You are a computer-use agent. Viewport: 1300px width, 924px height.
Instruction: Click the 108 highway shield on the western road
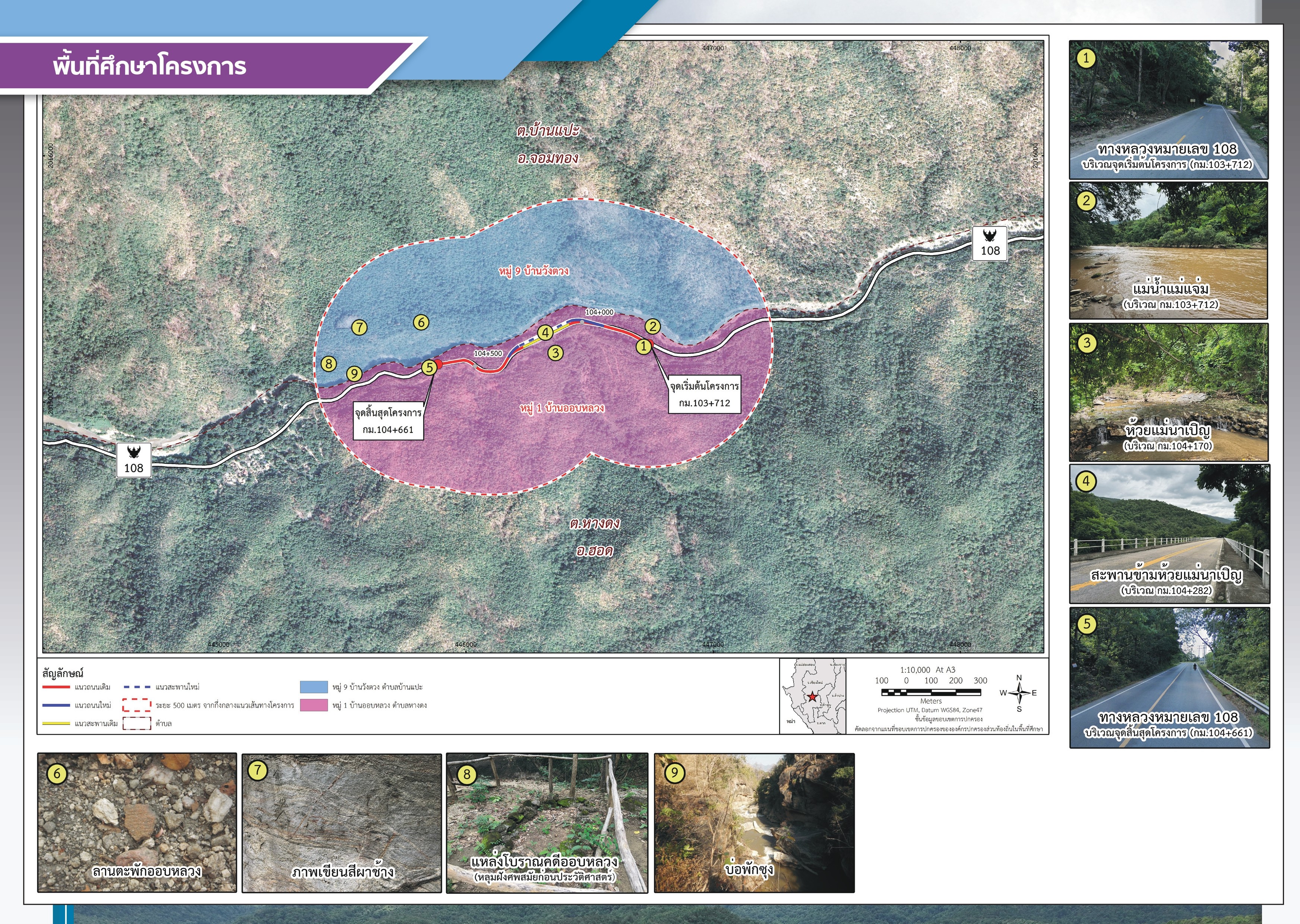pyautogui.click(x=134, y=461)
